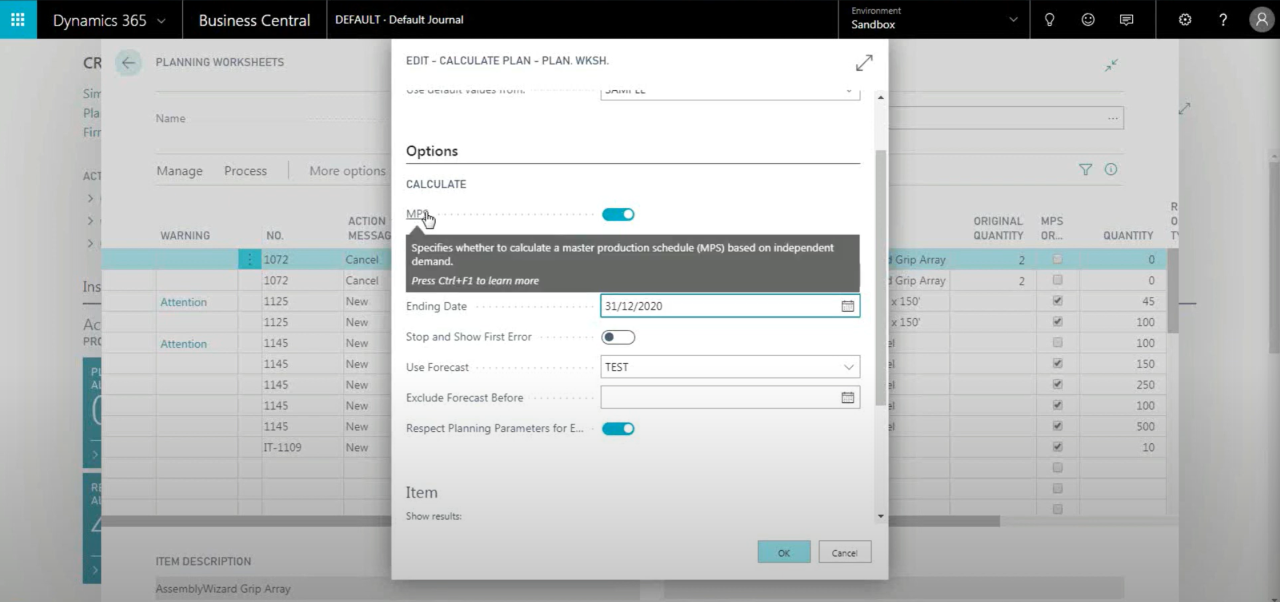Click the ellipsis in Name field
1280x602 pixels.
1113,118
